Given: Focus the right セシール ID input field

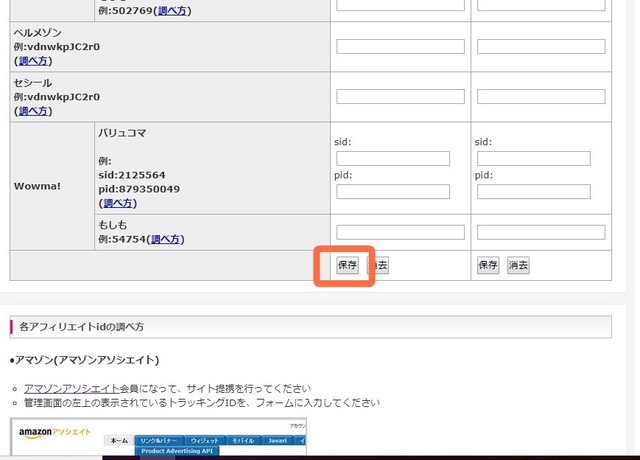Looking at the screenshot, I should coord(541,97).
